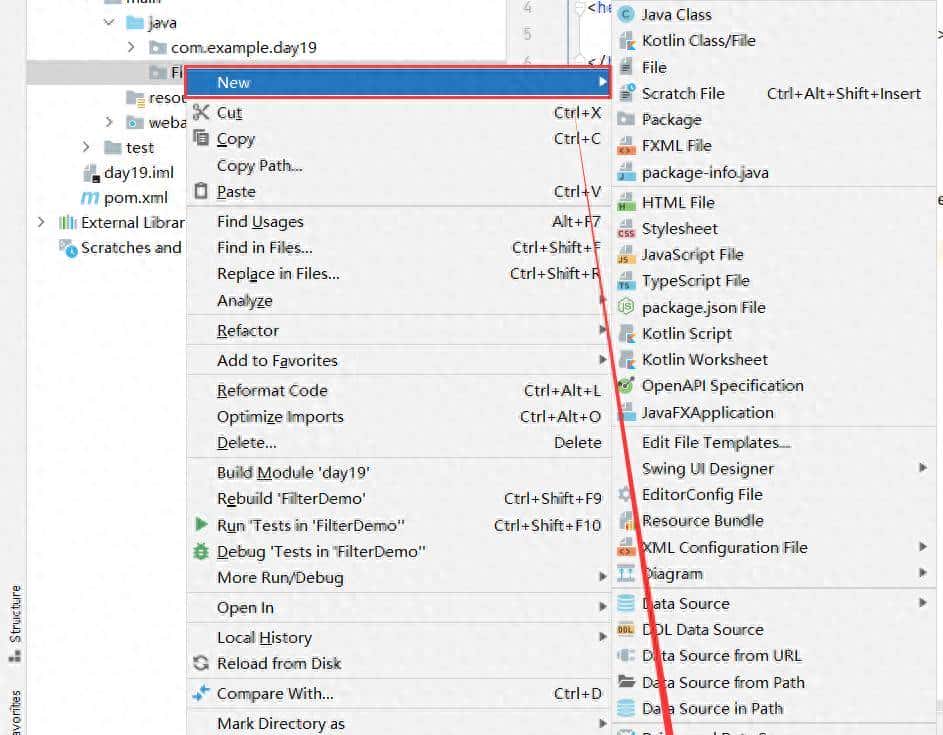Expand the External Libraries node

[x=41, y=222]
